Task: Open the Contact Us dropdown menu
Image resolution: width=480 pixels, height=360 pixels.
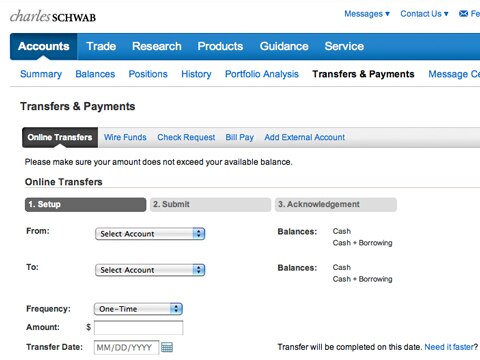Action: pyautogui.click(x=424, y=14)
